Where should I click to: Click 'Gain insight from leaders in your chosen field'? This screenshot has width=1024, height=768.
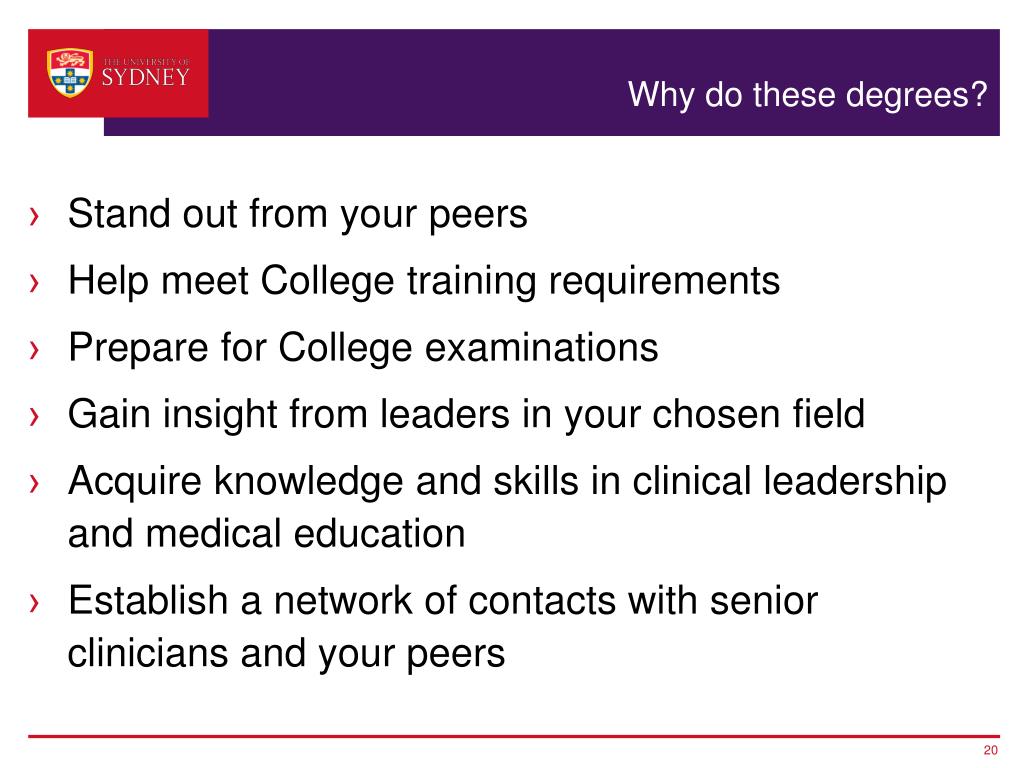tap(466, 414)
